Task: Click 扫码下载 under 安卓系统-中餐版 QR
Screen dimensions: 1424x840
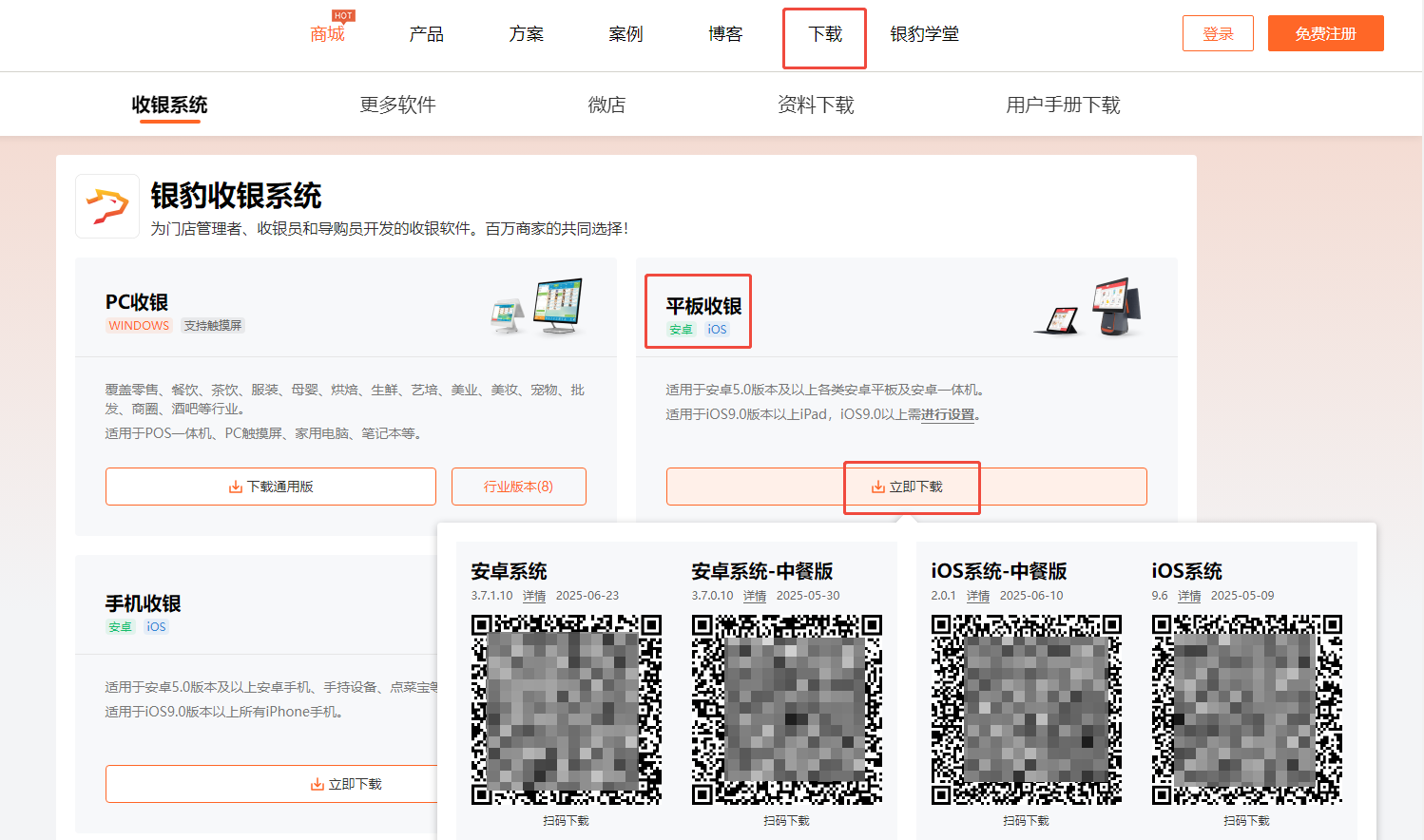Action: [x=787, y=821]
